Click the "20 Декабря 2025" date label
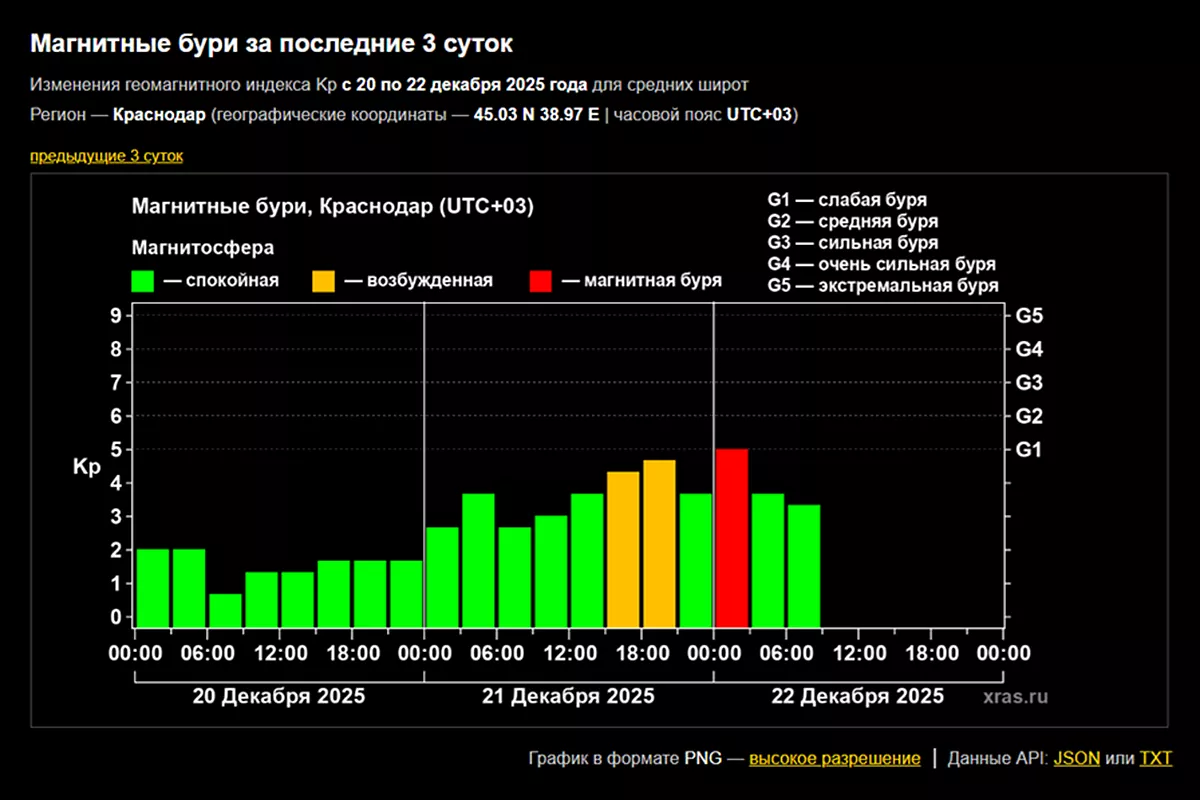This screenshot has width=1200, height=800. coord(279,696)
